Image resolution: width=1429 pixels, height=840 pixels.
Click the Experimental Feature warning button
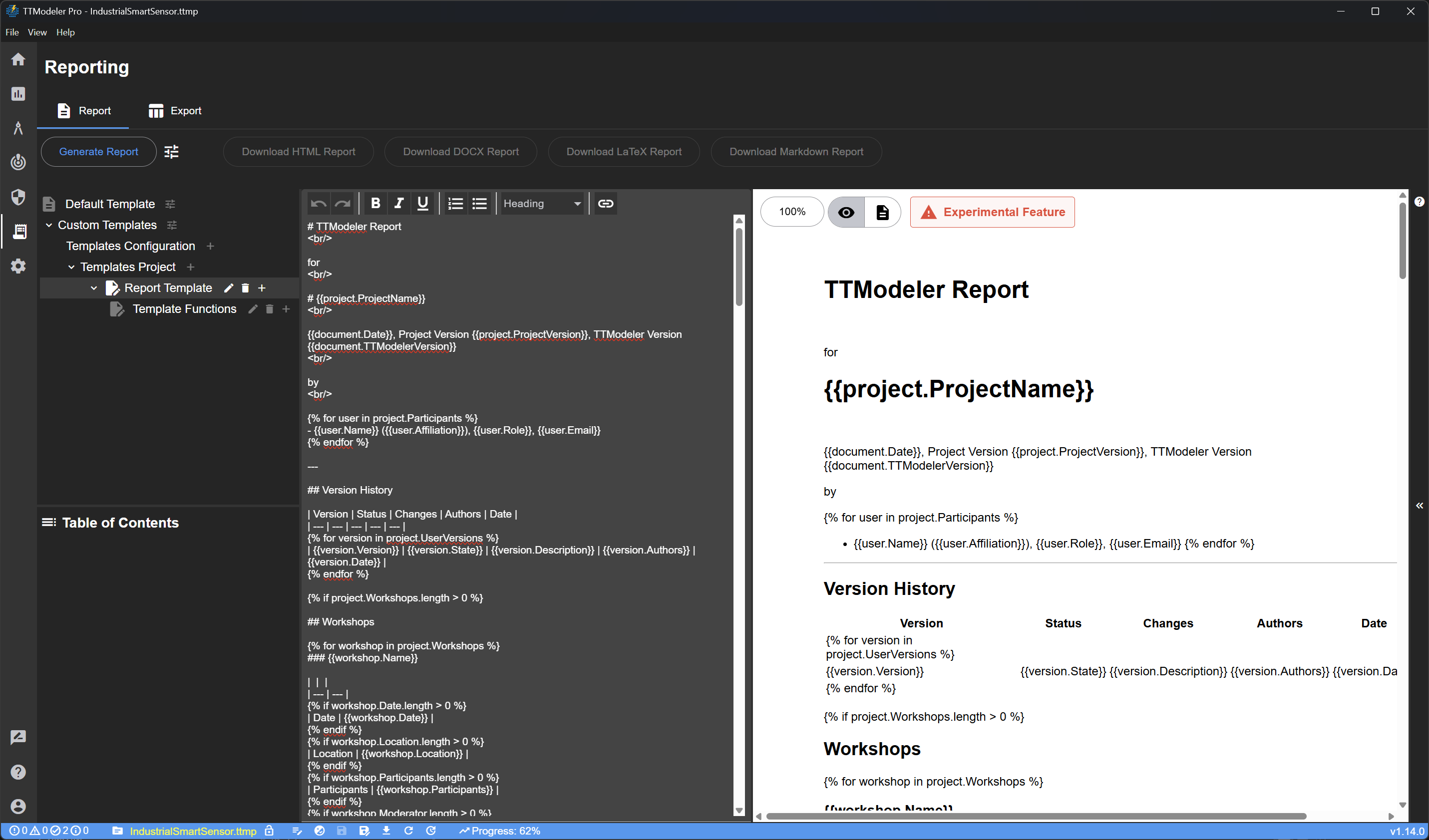point(993,212)
